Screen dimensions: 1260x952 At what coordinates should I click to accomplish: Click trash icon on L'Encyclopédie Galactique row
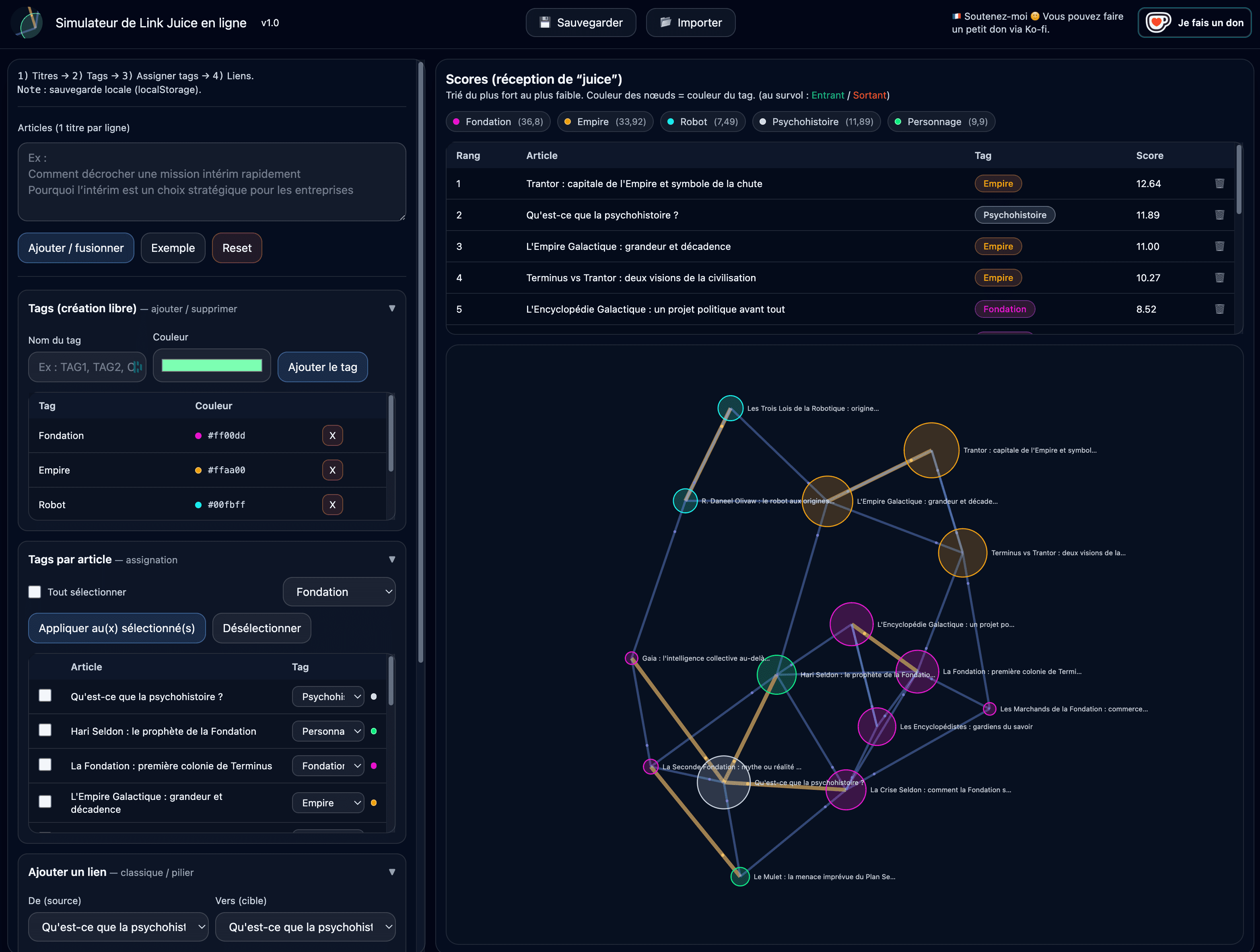click(x=1219, y=309)
